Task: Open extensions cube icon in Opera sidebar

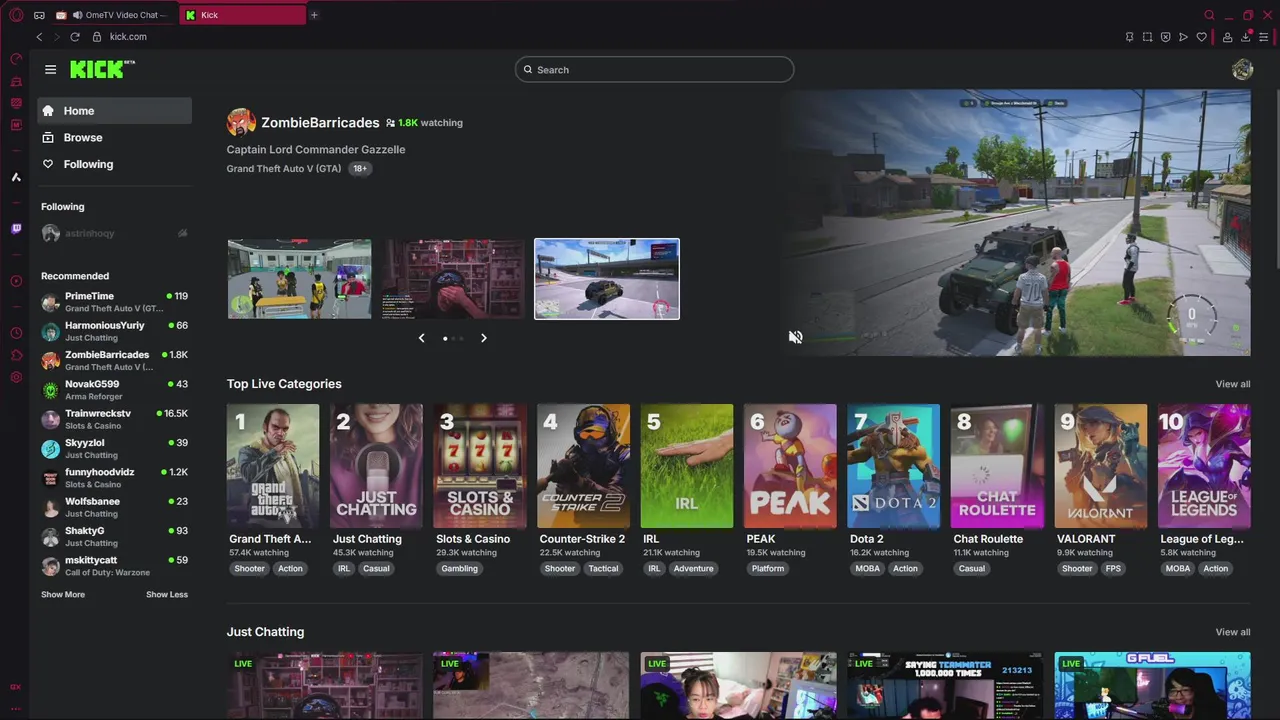Action: click(x=16, y=355)
